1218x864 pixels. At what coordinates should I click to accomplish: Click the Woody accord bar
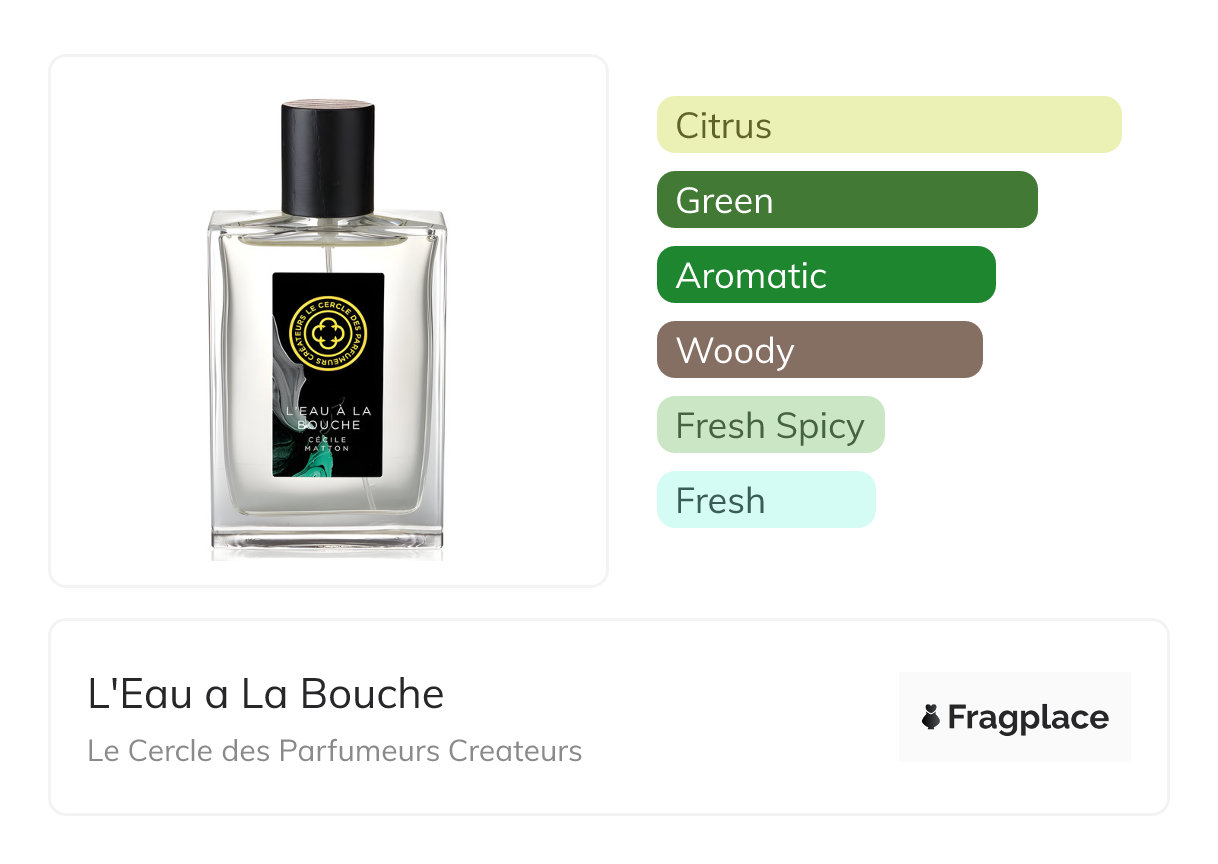click(x=820, y=350)
